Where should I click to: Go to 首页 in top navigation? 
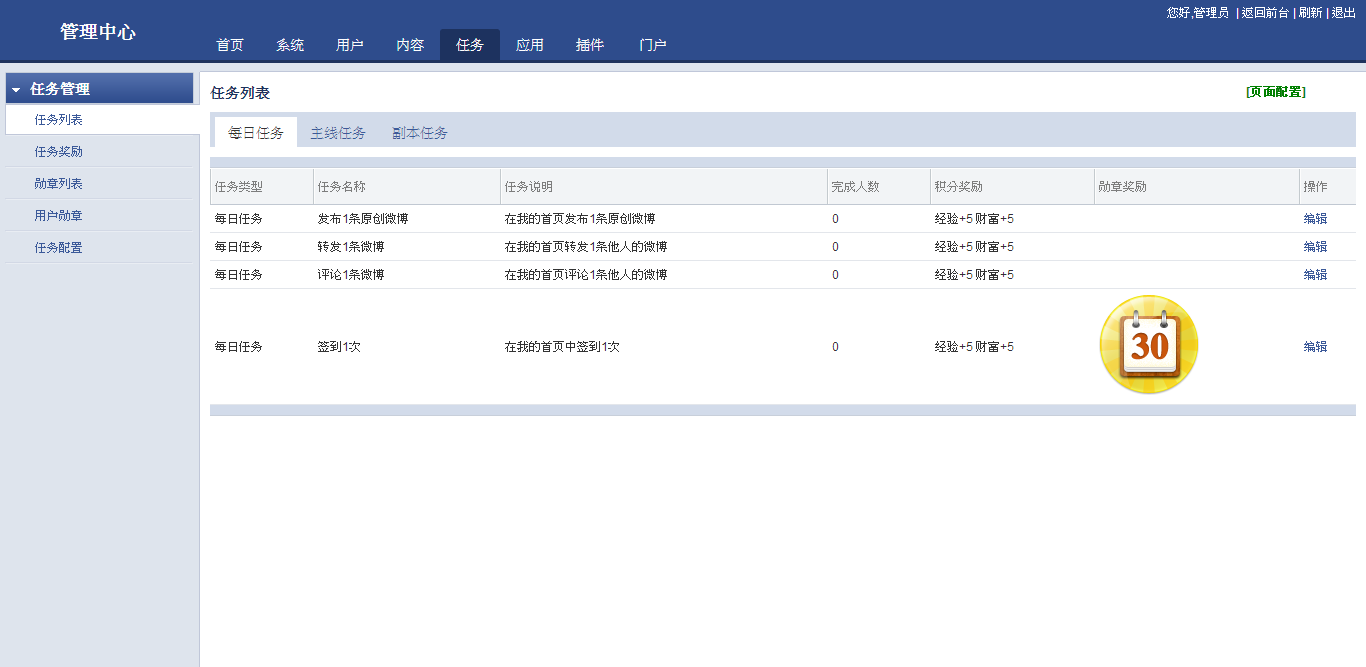click(230, 45)
